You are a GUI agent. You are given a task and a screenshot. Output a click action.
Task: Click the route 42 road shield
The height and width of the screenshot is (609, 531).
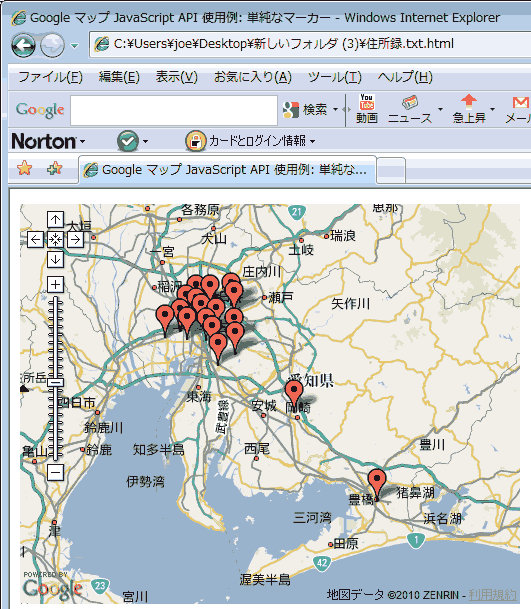click(x=322, y=563)
